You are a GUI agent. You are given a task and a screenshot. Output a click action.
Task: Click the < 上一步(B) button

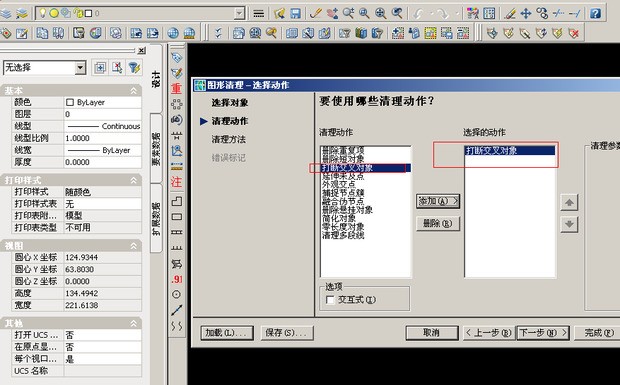pyautogui.click(x=490, y=333)
